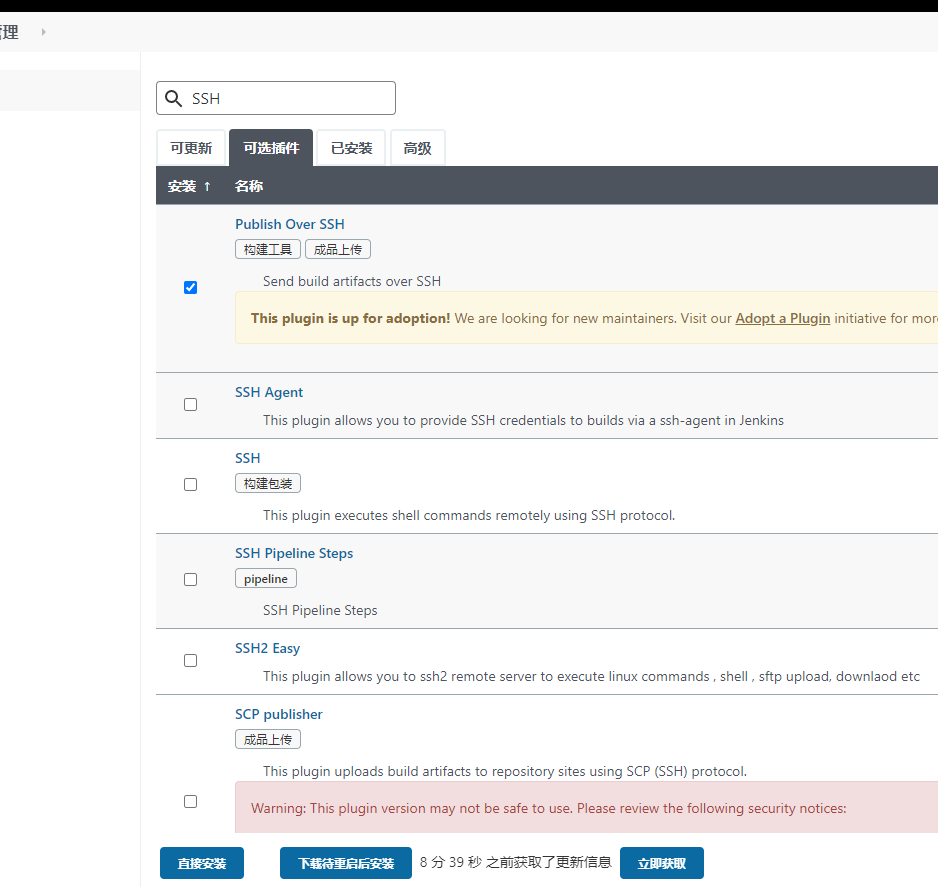Go to the 高级 tab
This screenshot has width=938, height=887.
pos(418,148)
